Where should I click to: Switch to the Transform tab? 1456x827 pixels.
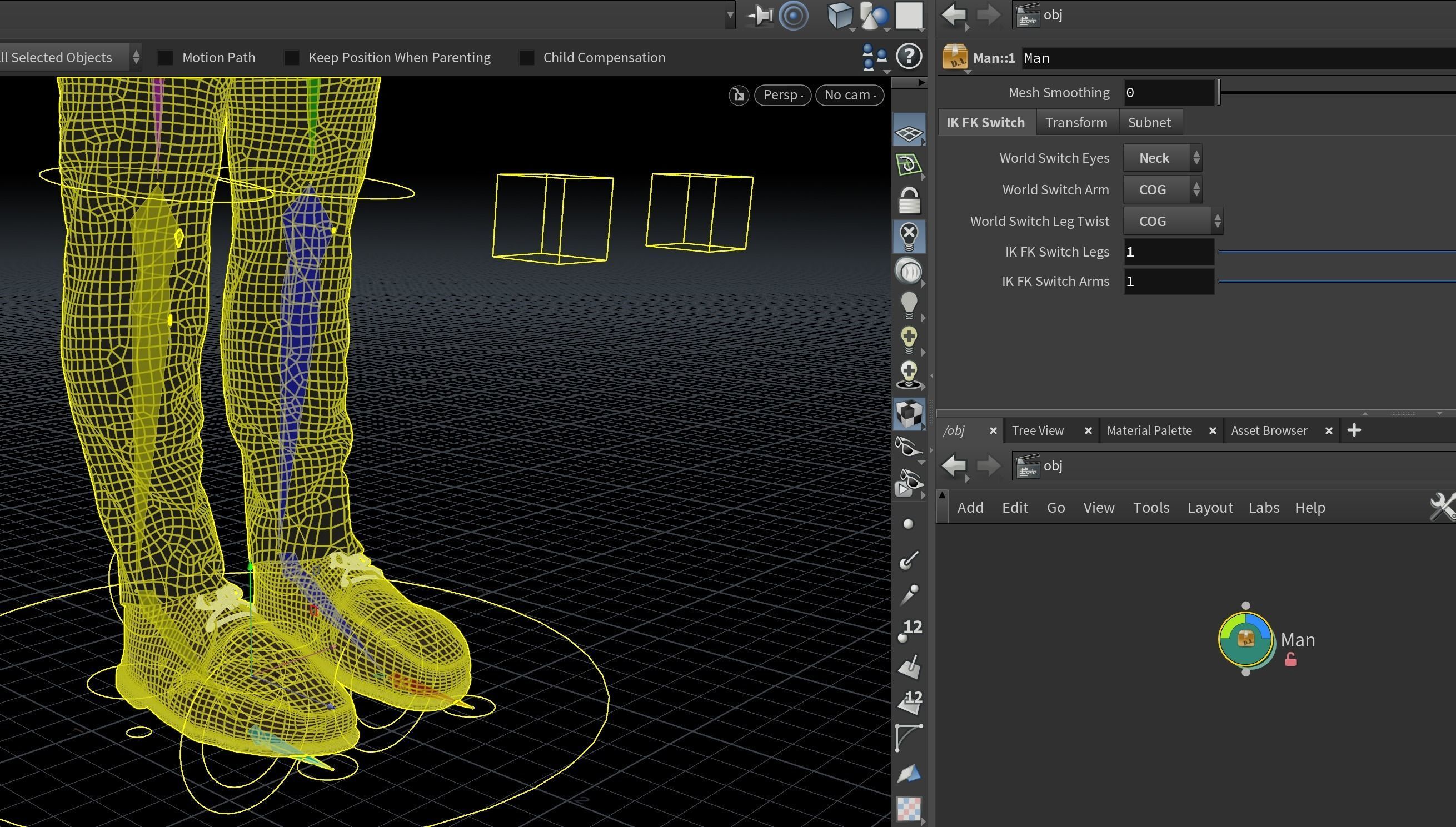pos(1076,123)
